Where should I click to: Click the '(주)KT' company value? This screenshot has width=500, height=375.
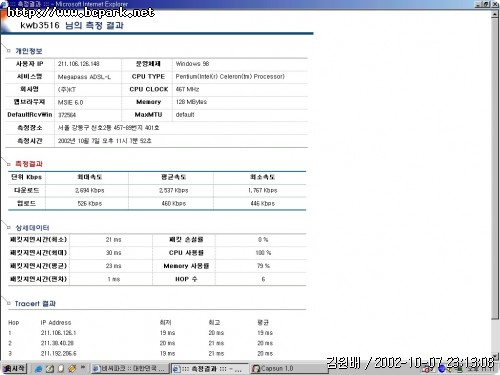click(67, 89)
